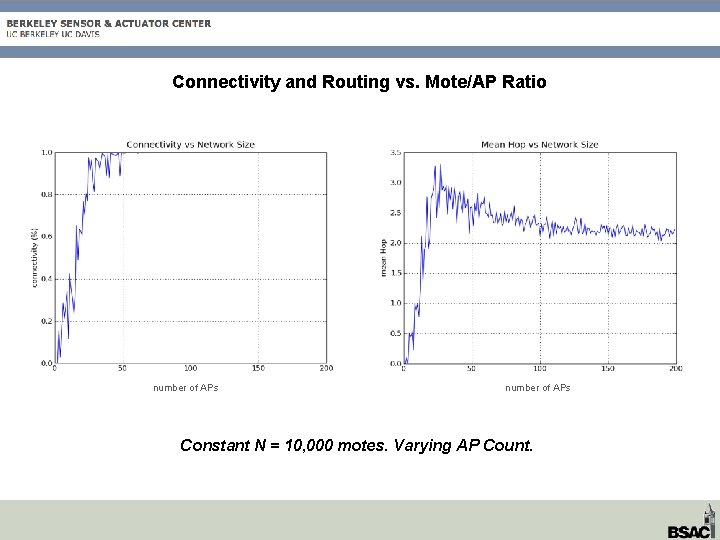
Task: Click the 0.8 tick on connectivity chart
Action: tap(46, 194)
